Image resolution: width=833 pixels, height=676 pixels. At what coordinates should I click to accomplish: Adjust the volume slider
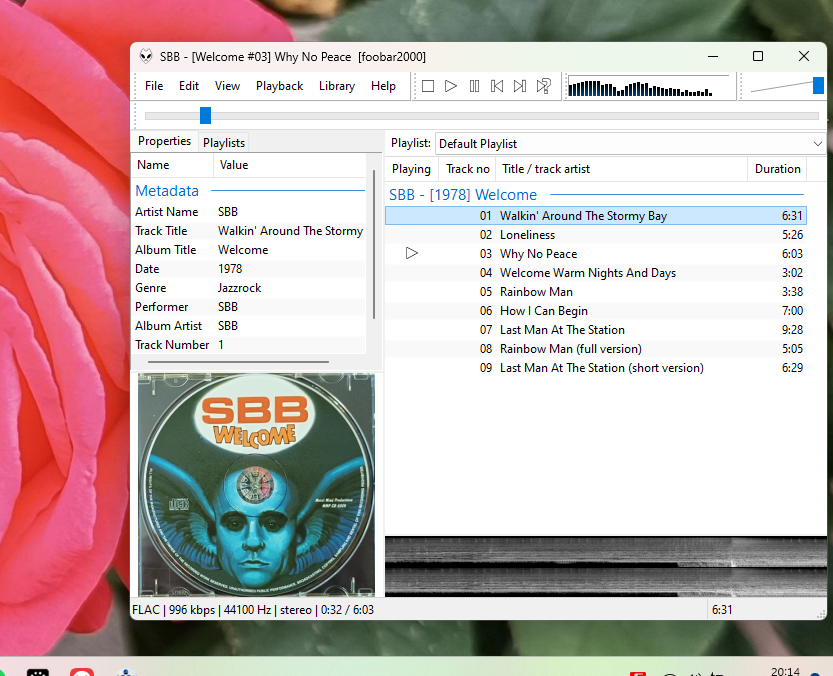[818, 86]
